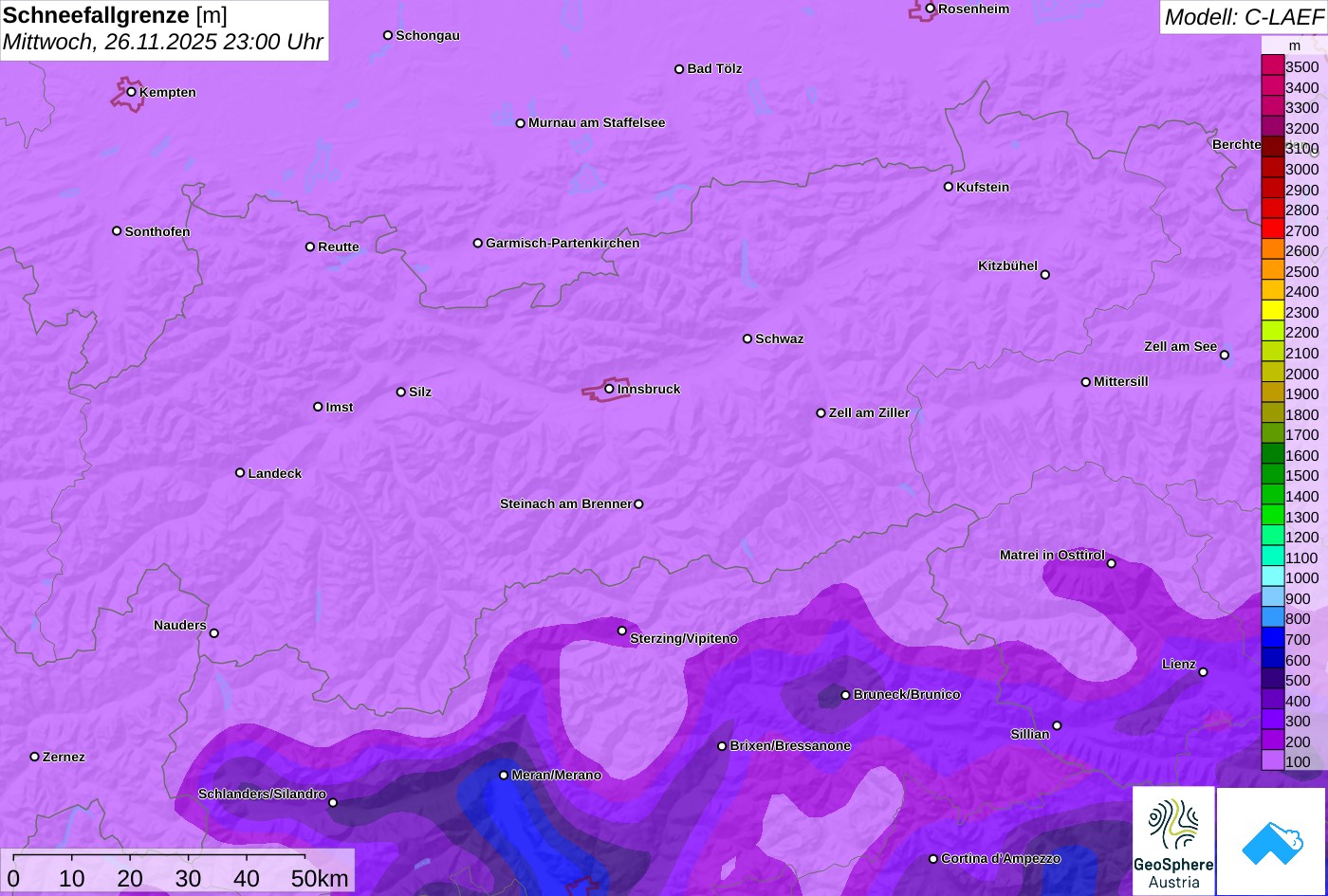Viewport: 1328px width, 896px height.
Task: Click the 100 m legend color
Action: tap(1272, 760)
